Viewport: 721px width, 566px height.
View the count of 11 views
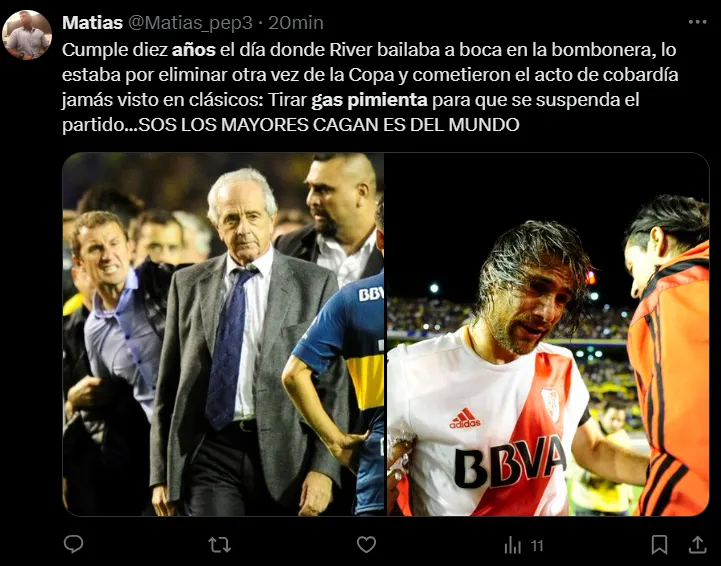coord(537,546)
